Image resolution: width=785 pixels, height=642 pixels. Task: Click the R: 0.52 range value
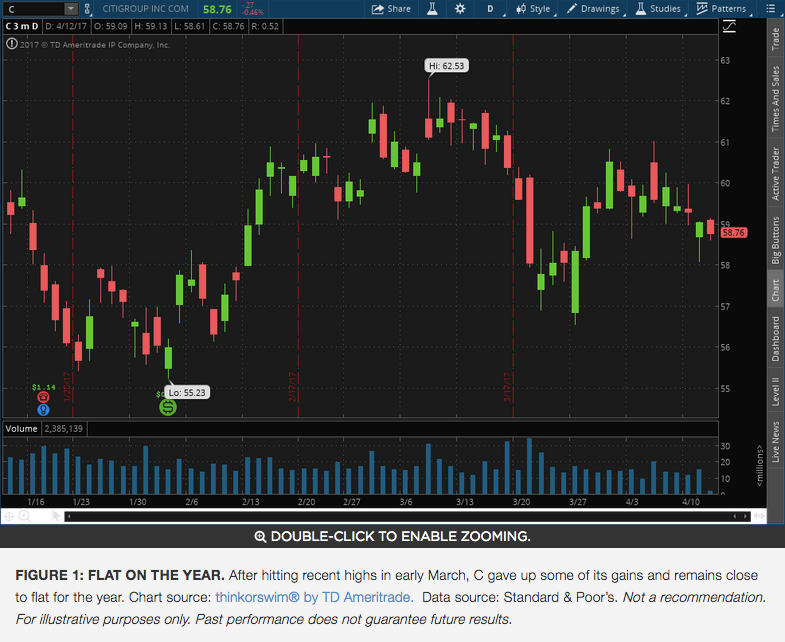[x=265, y=26]
